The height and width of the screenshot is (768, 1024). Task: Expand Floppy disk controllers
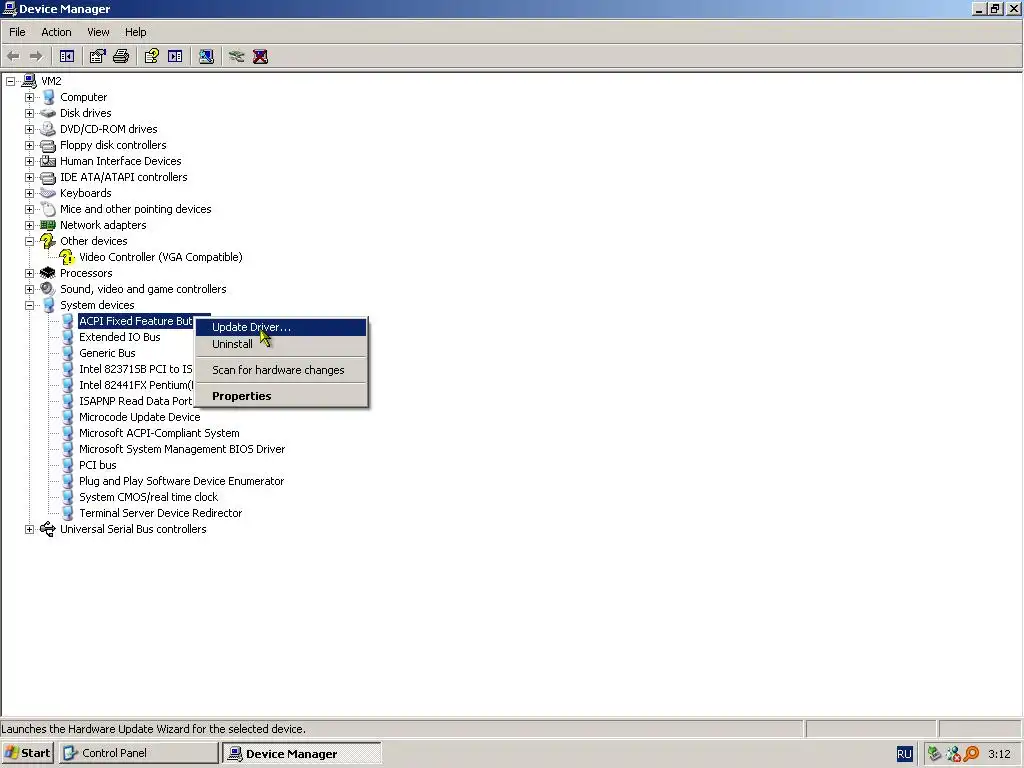(x=29, y=145)
